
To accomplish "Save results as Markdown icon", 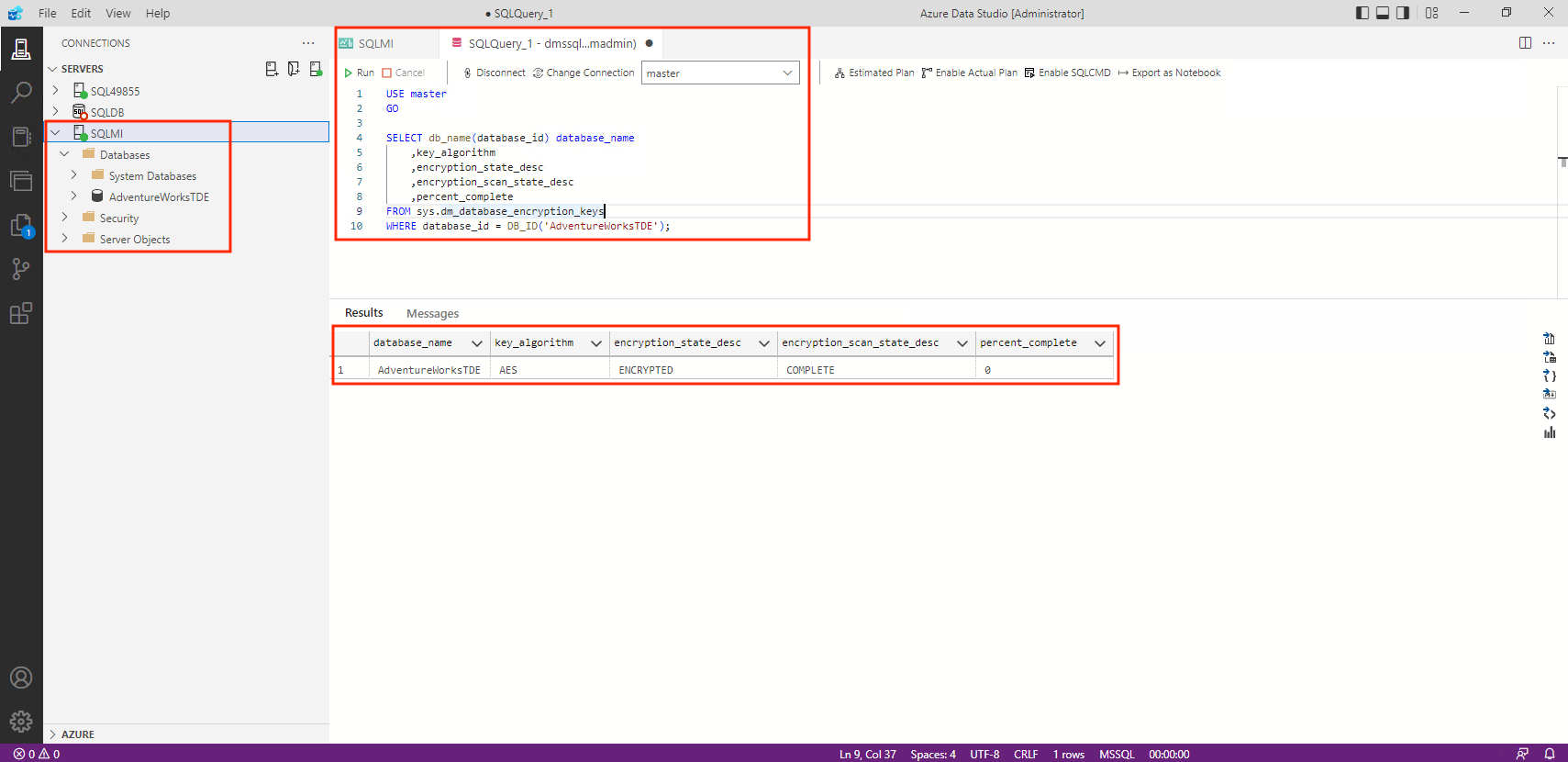I will [x=1549, y=394].
